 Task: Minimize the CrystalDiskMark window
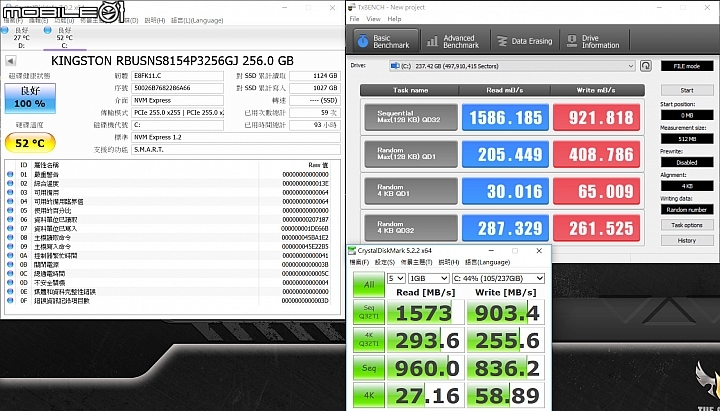point(491,251)
